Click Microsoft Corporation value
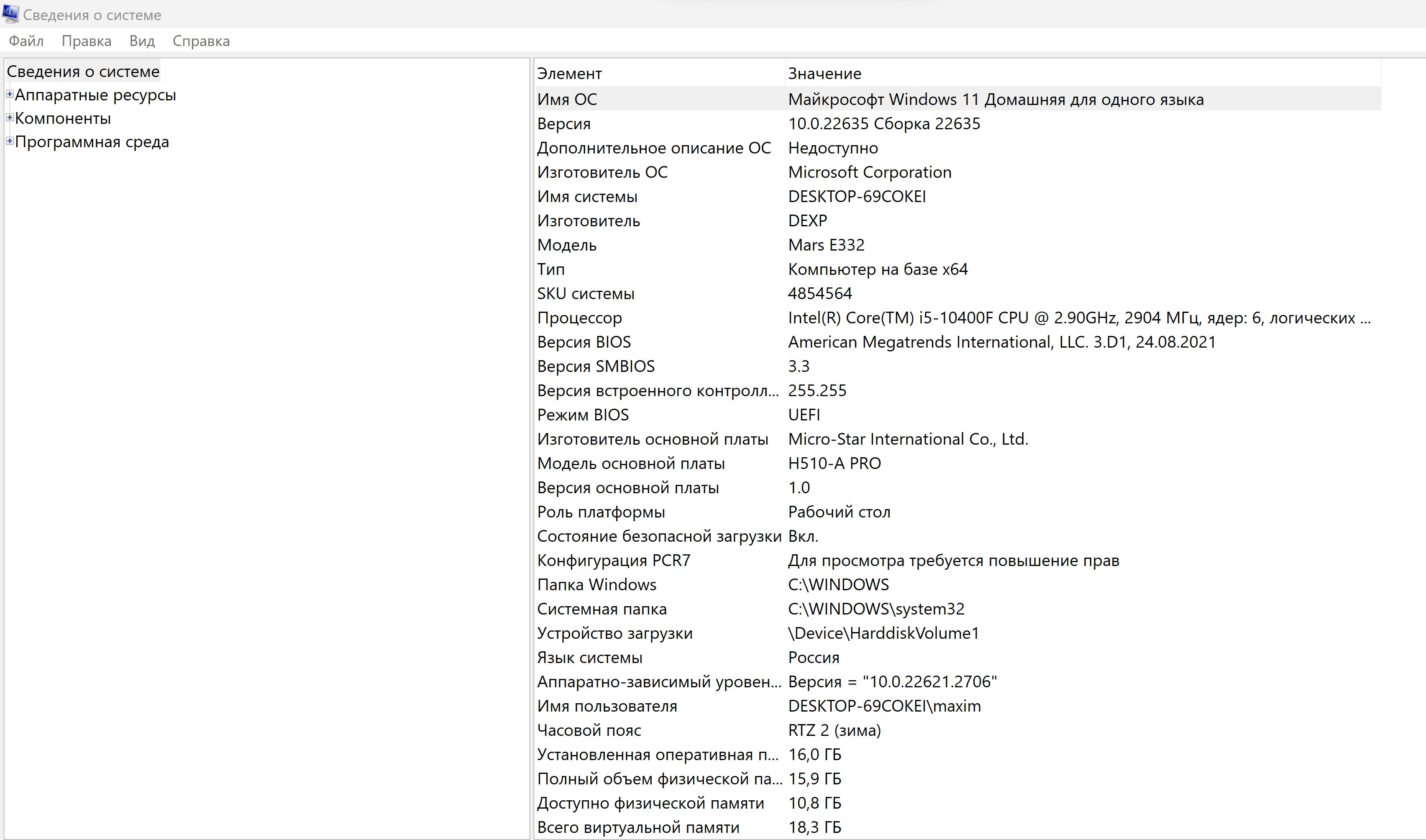 click(870, 172)
